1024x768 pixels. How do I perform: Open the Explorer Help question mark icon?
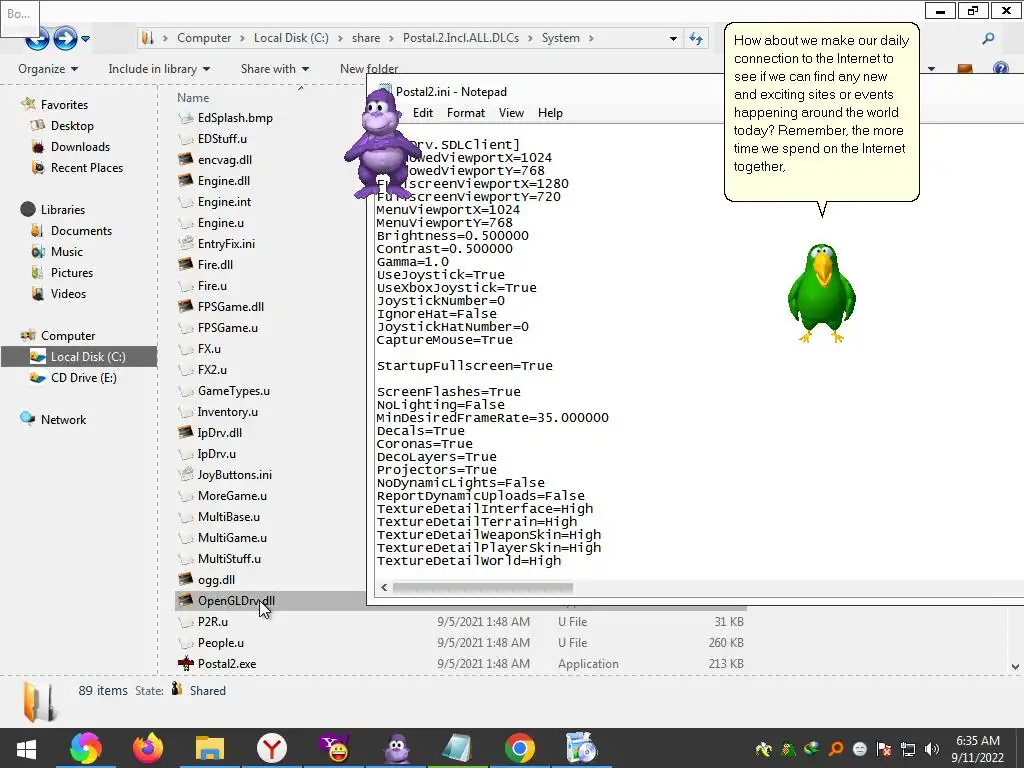point(1000,69)
